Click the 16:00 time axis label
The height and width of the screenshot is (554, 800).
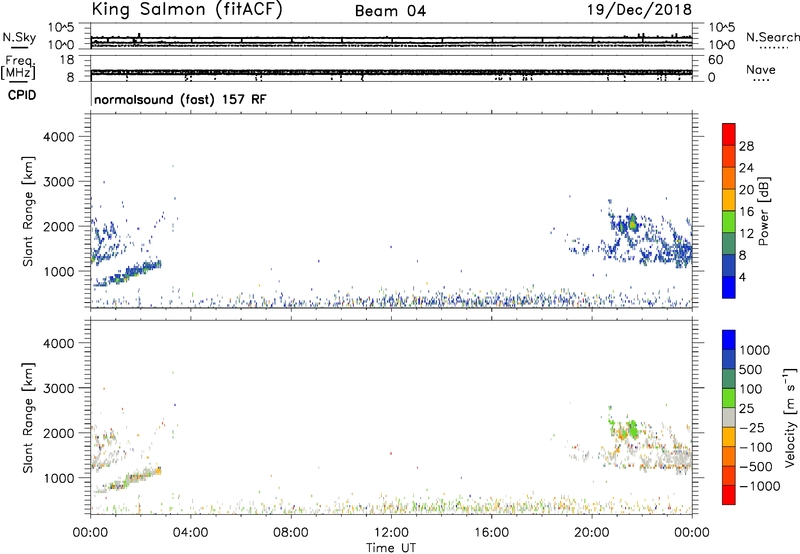coord(491,533)
